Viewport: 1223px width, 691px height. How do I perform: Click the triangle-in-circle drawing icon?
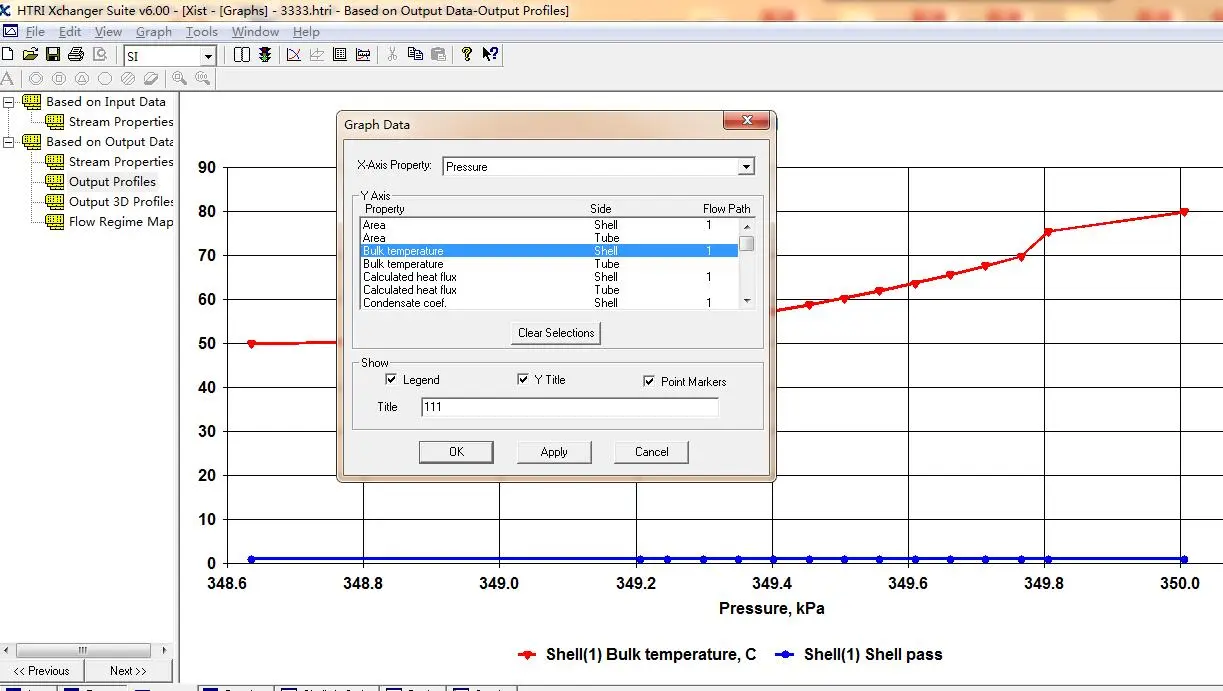[x=82, y=78]
